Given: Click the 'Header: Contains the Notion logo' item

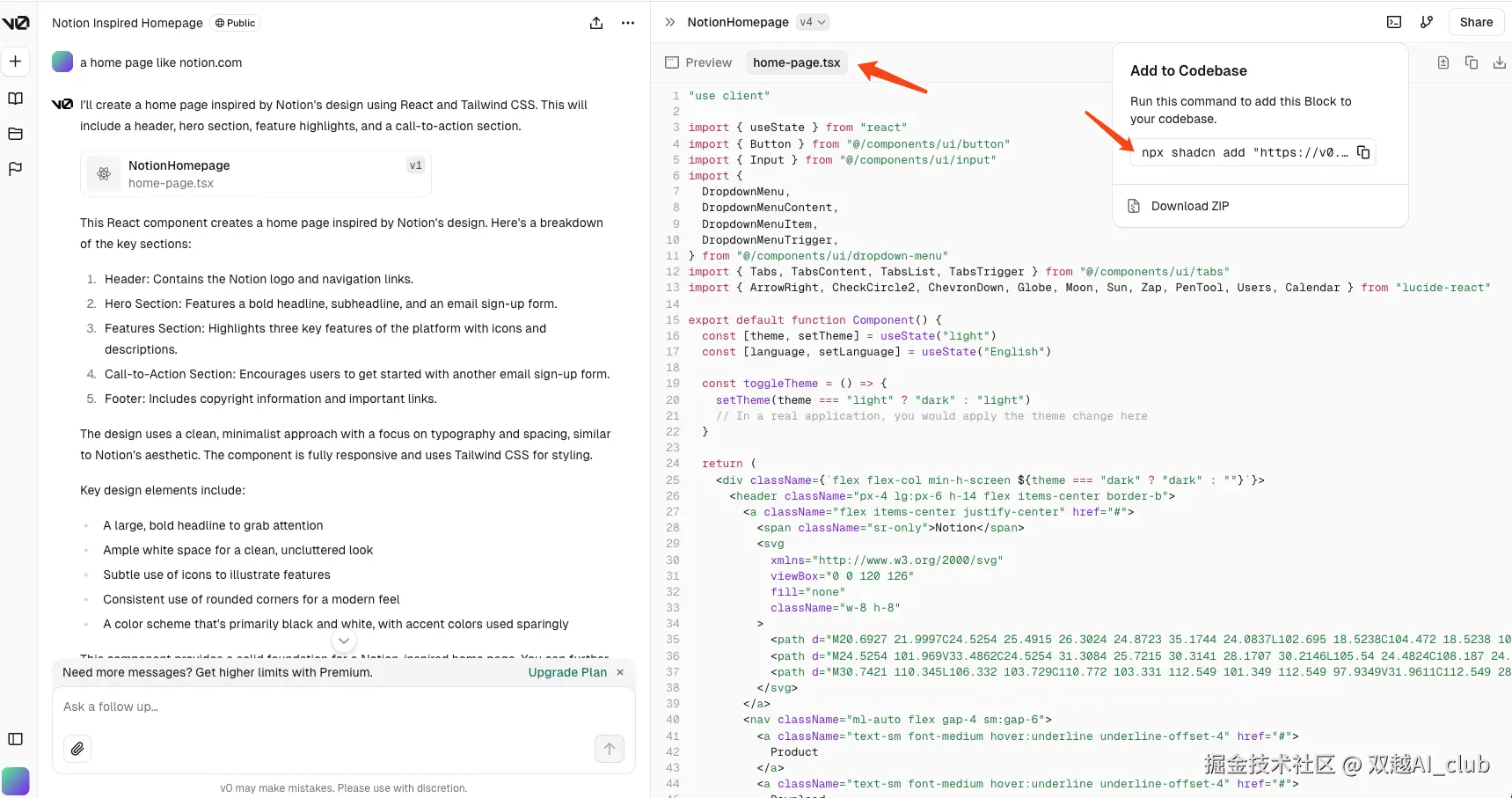Looking at the screenshot, I should pos(259,279).
